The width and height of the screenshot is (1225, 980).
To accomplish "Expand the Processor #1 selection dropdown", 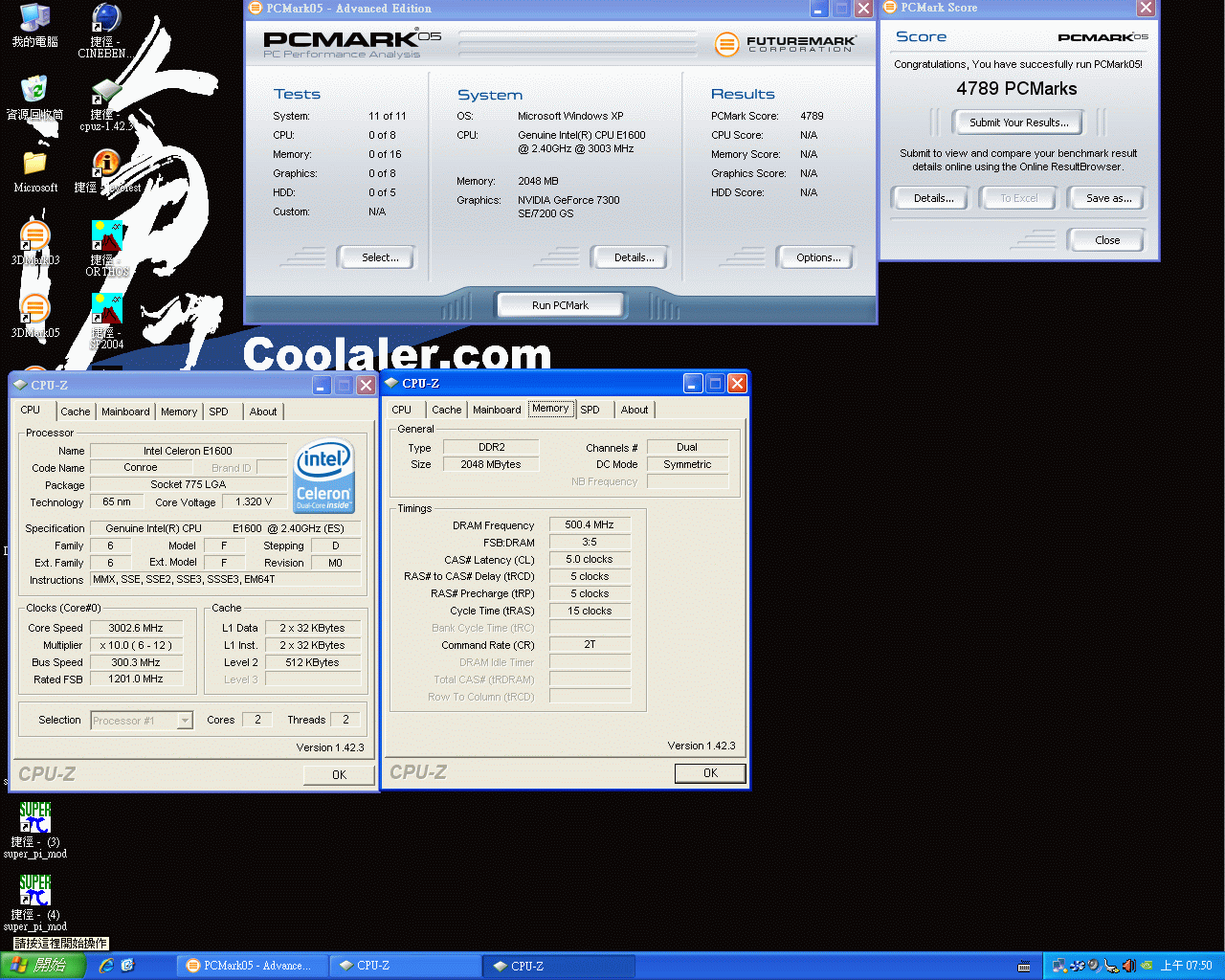I will [x=186, y=721].
